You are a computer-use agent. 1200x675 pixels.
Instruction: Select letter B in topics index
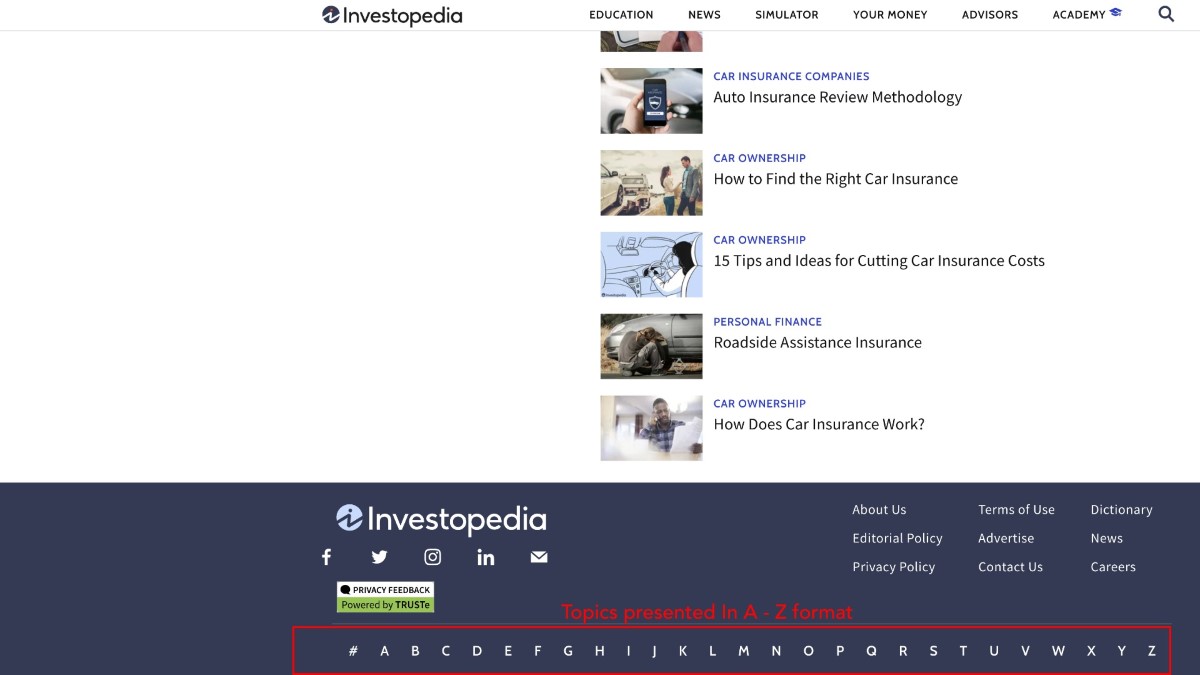[415, 651]
